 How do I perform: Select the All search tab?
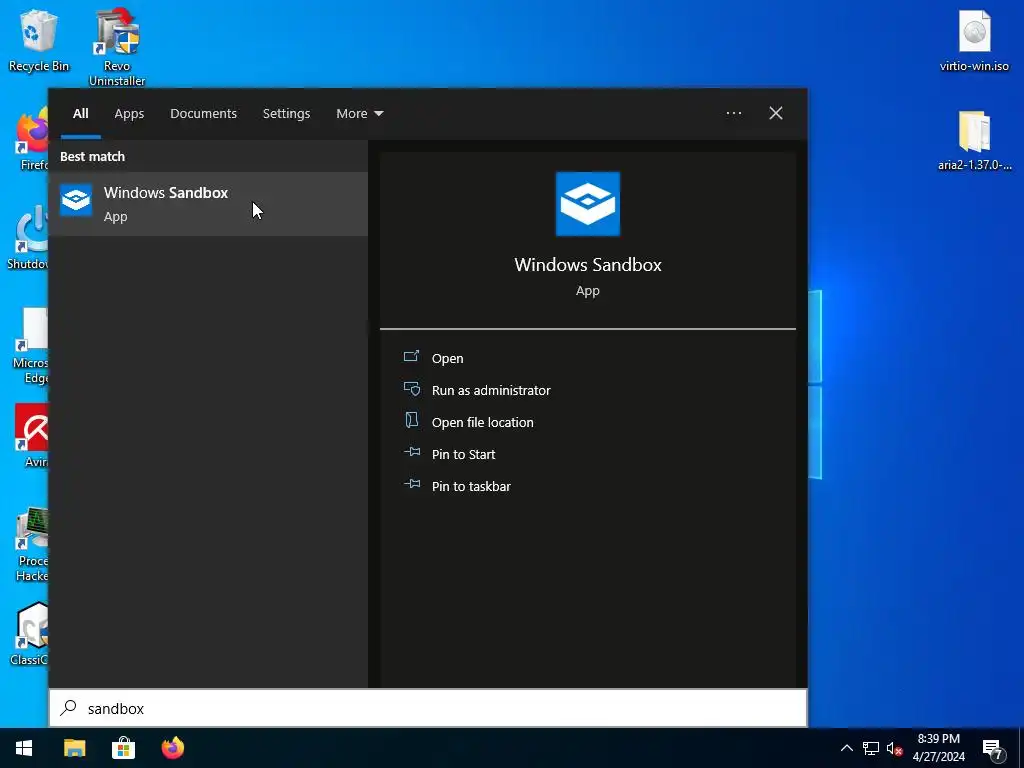80,114
